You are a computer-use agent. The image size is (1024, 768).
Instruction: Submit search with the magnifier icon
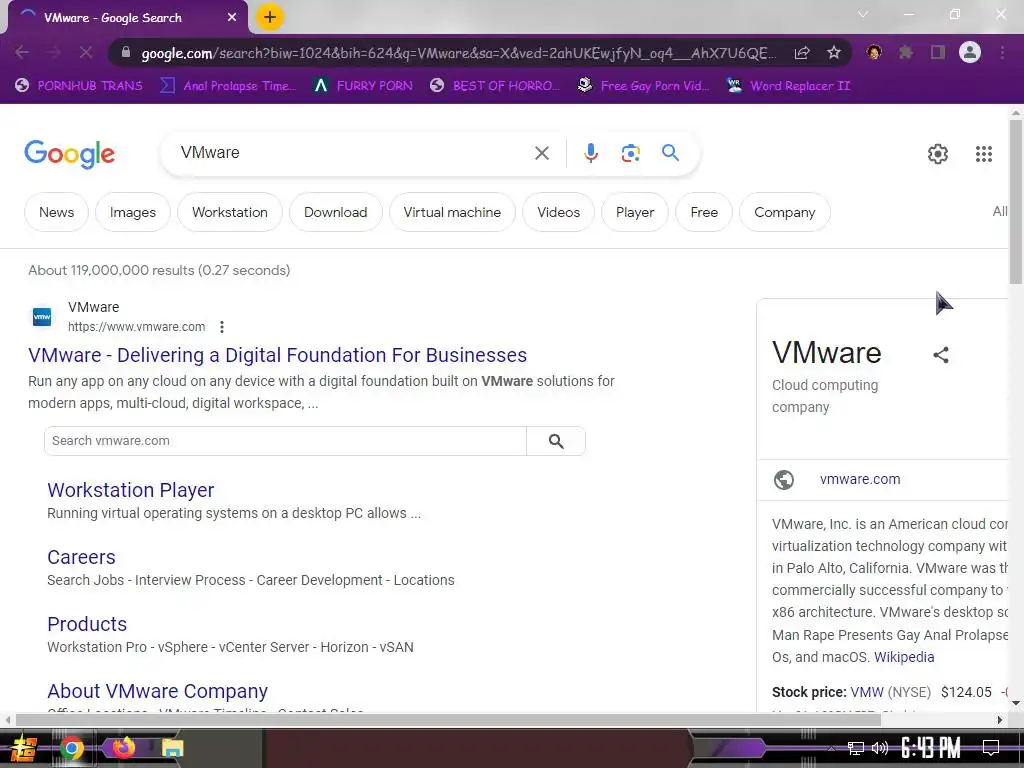(670, 153)
